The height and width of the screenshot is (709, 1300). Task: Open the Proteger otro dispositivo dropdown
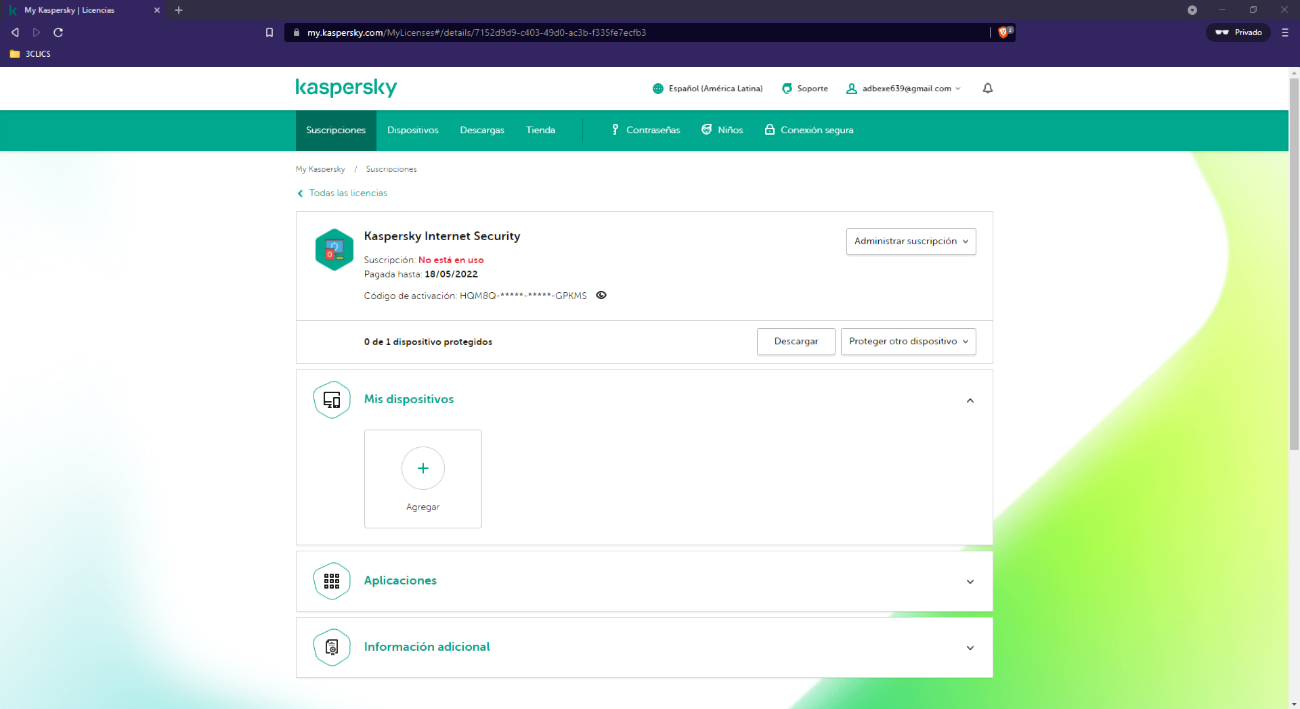coord(908,341)
